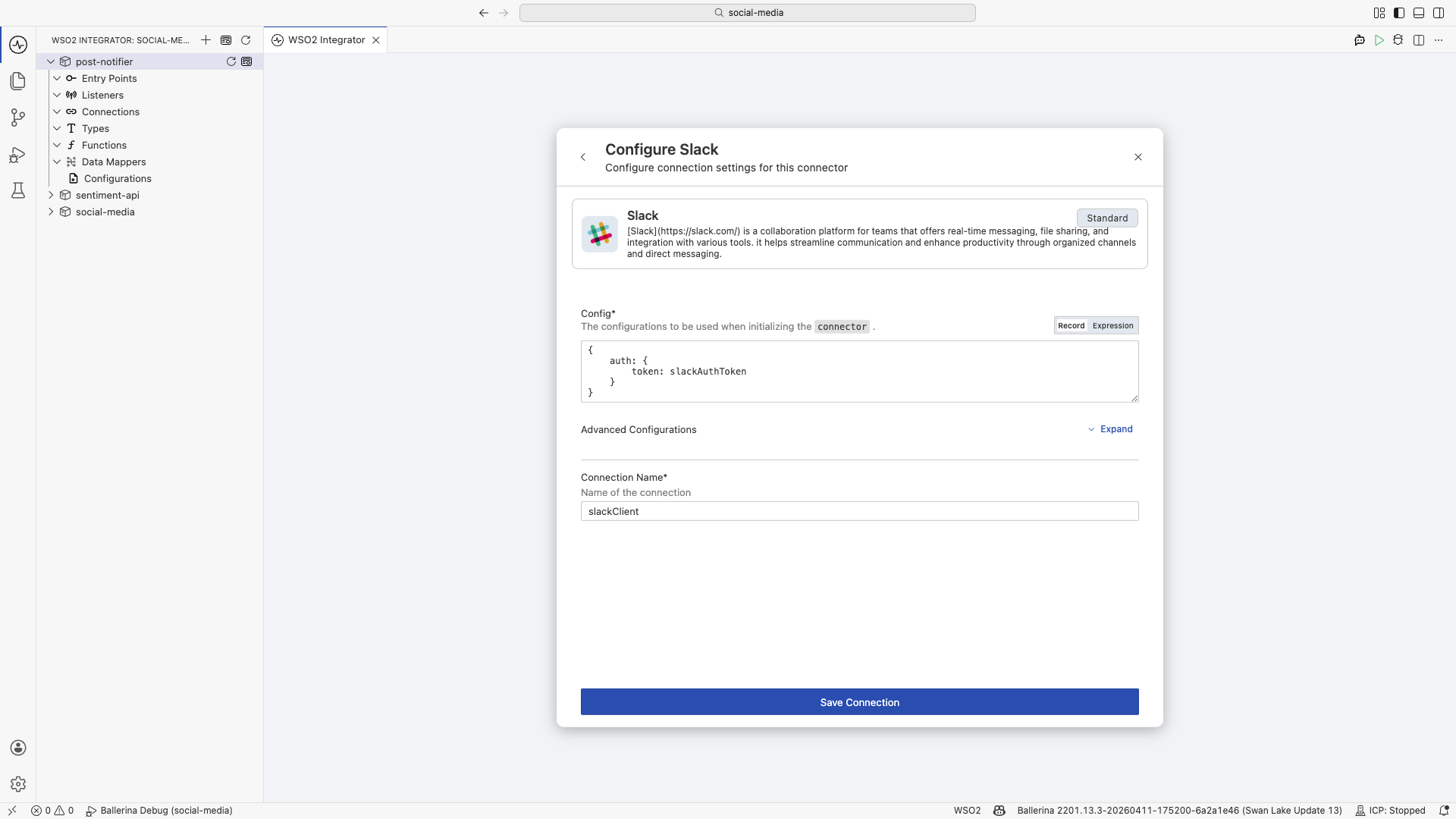Viewport: 1456px width, 819px height.
Task: Close the Configure Slack dialog
Action: [x=1137, y=157]
